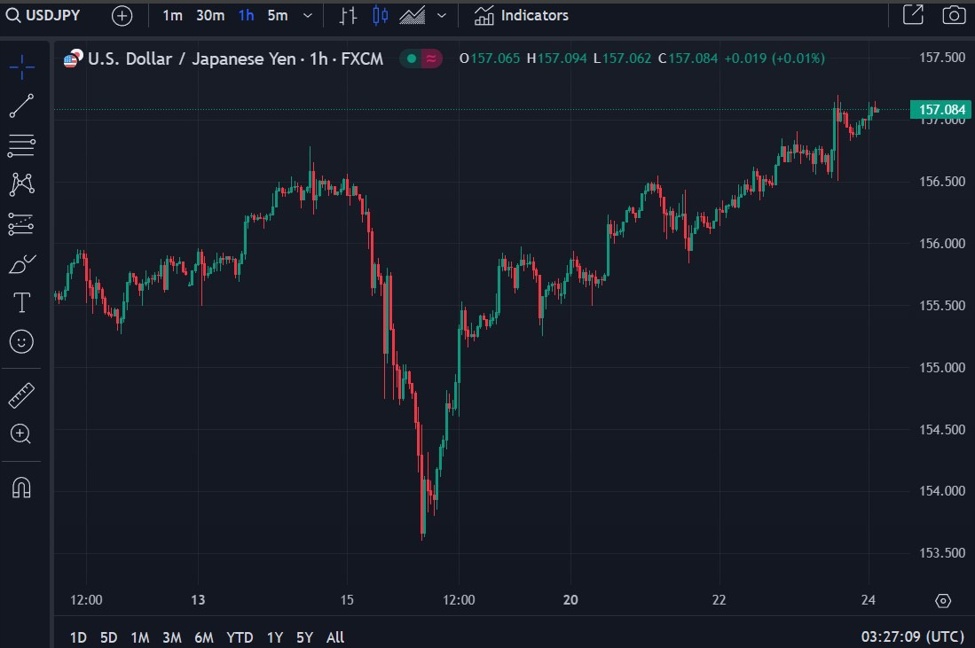Select the YTD date range
This screenshot has width=975, height=648.
pyautogui.click(x=240, y=636)
